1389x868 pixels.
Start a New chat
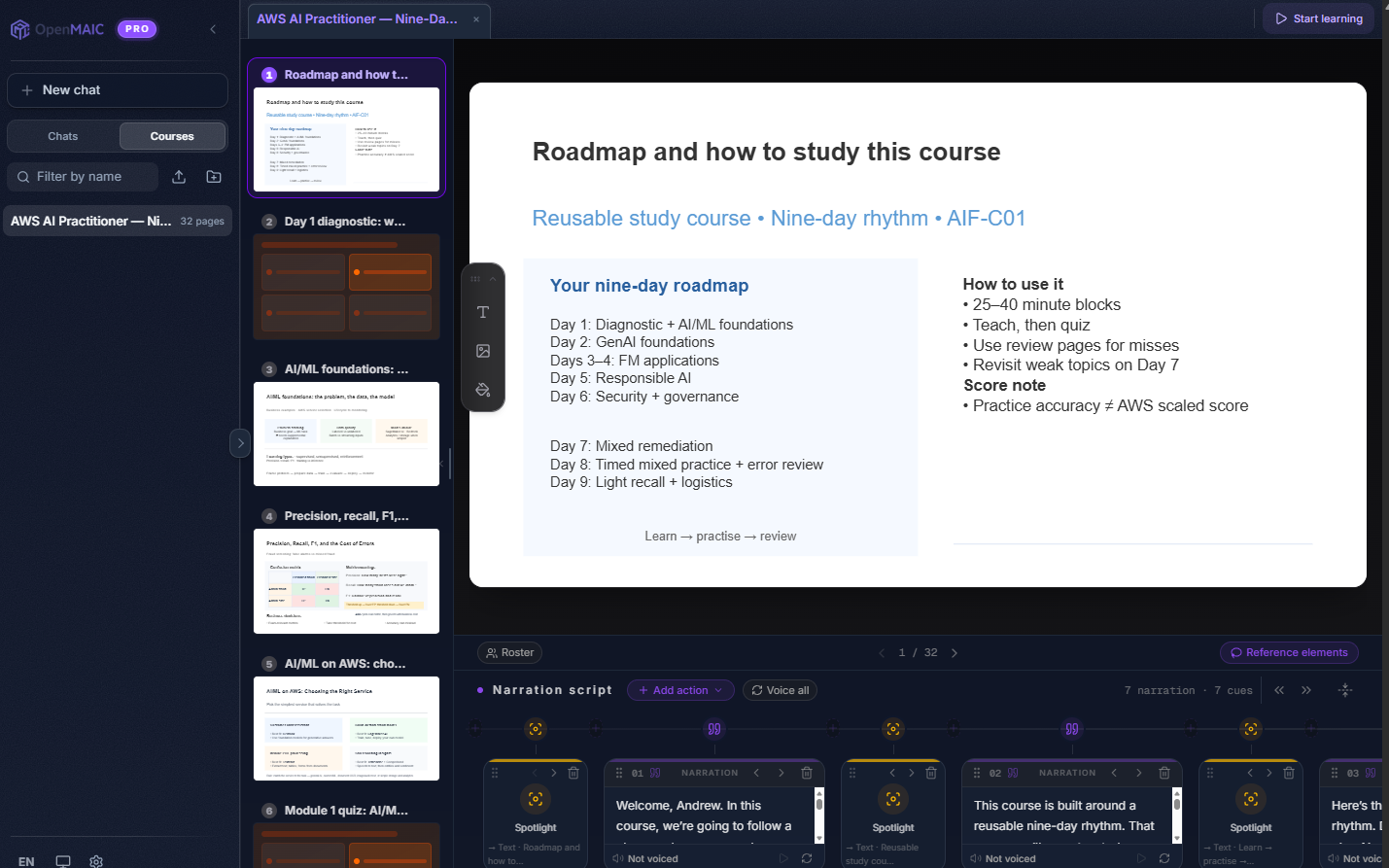tap(118, 90)
